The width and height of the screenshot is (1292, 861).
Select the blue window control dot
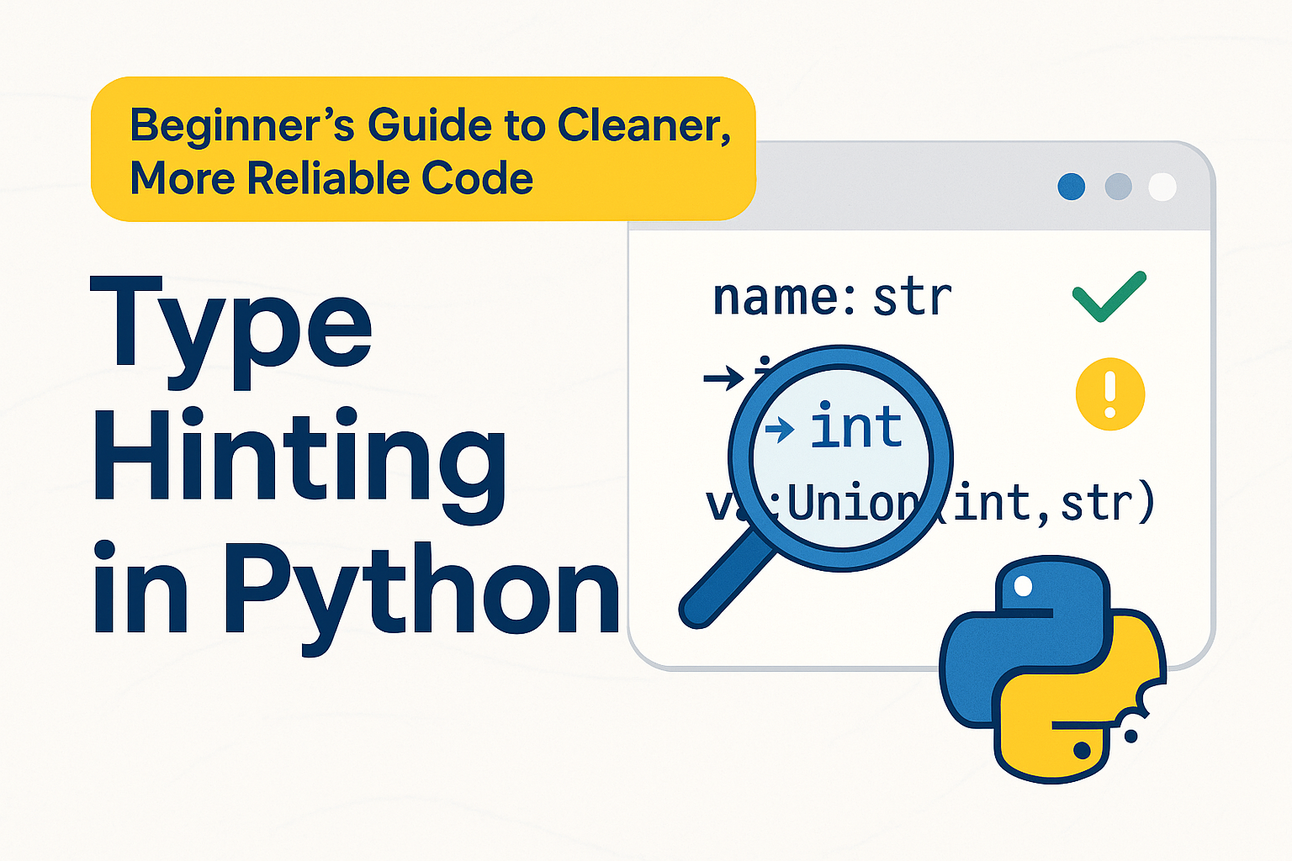click(x=1072, y=185)
